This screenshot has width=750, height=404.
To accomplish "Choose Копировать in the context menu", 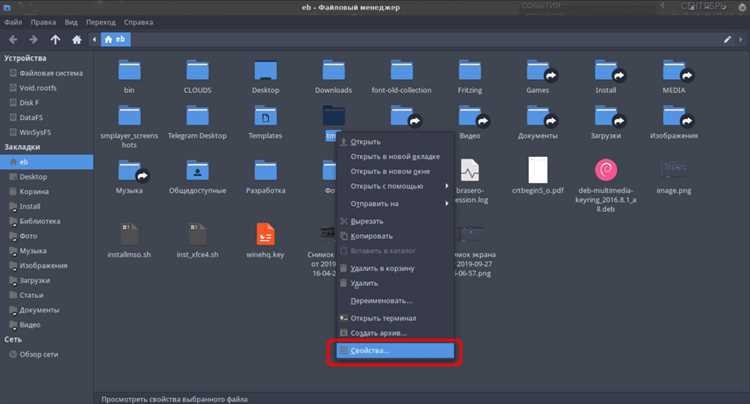I will coord(395,236).
